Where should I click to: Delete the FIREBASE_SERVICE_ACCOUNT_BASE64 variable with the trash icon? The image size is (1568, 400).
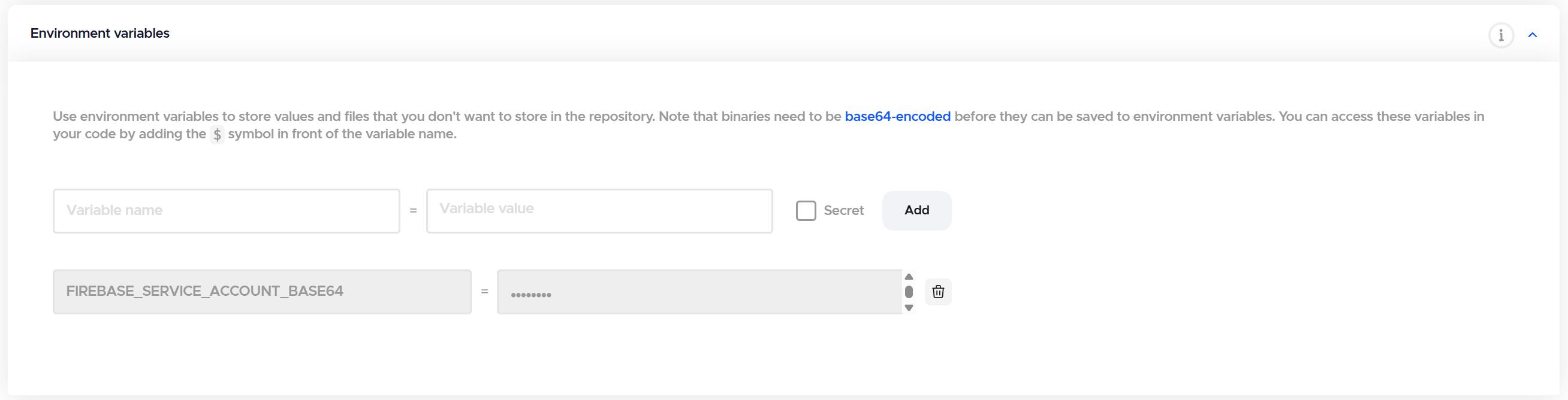(938, 292)
